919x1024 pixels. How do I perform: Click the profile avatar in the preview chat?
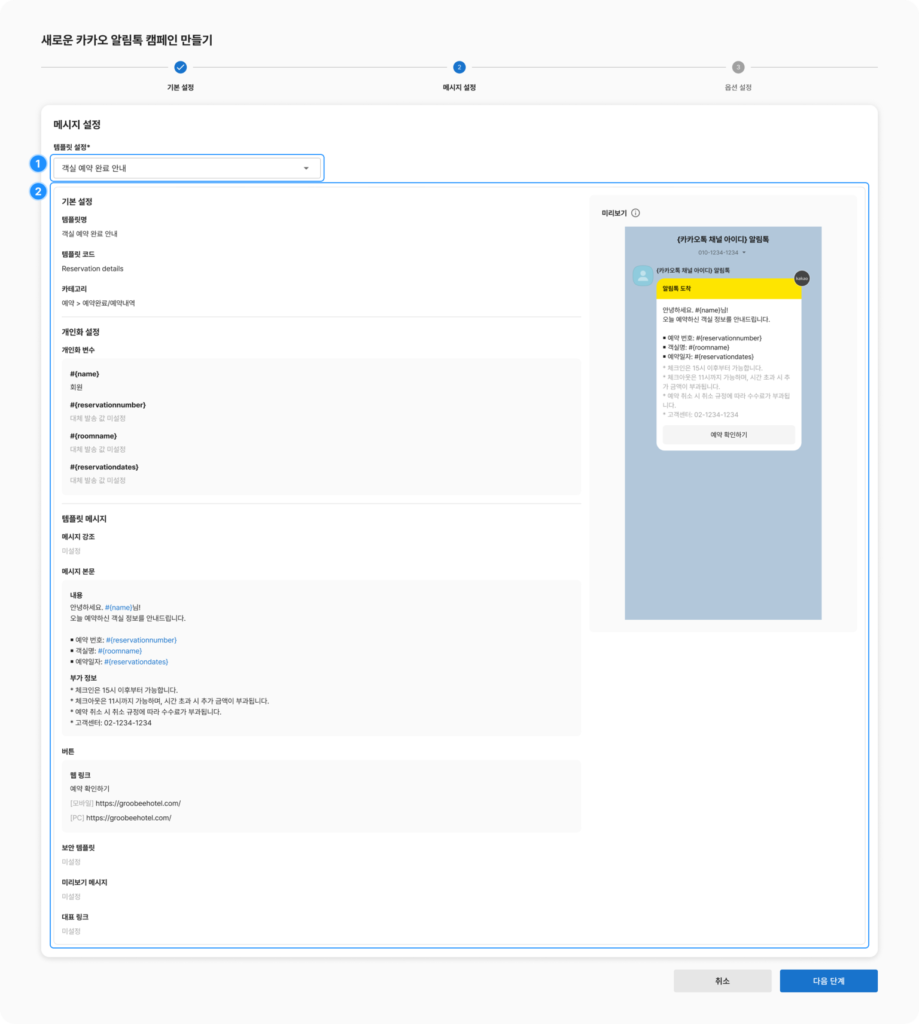[x=642, y=276]
